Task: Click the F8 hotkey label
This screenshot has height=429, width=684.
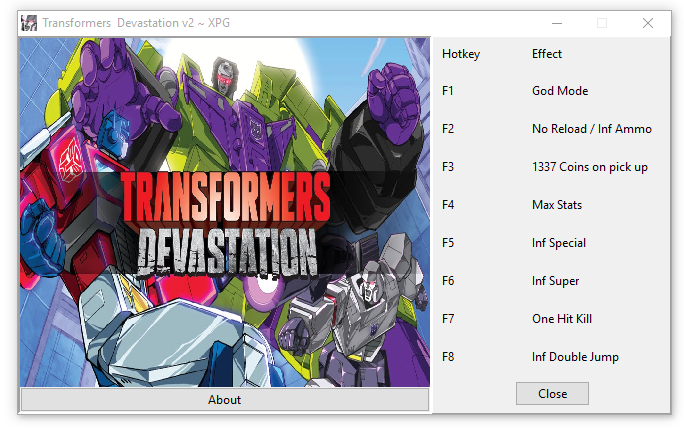Action: [x=448, y=357]
